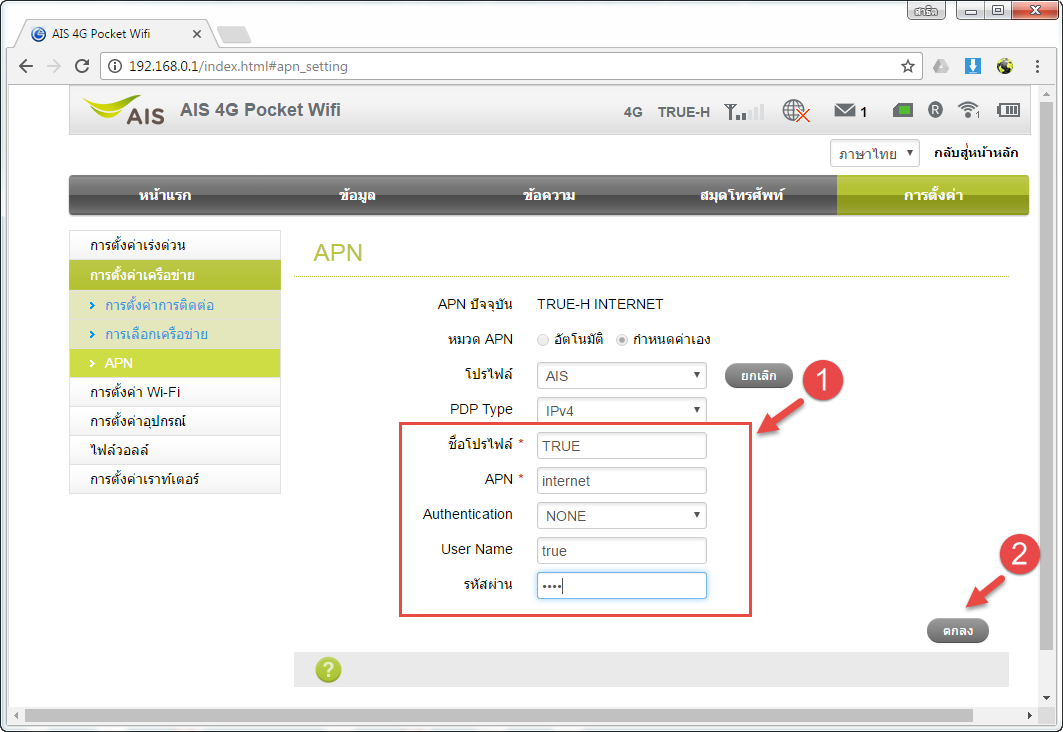
Task: Select the APN sidebar submenu item
Action: [x=175, y=363]
